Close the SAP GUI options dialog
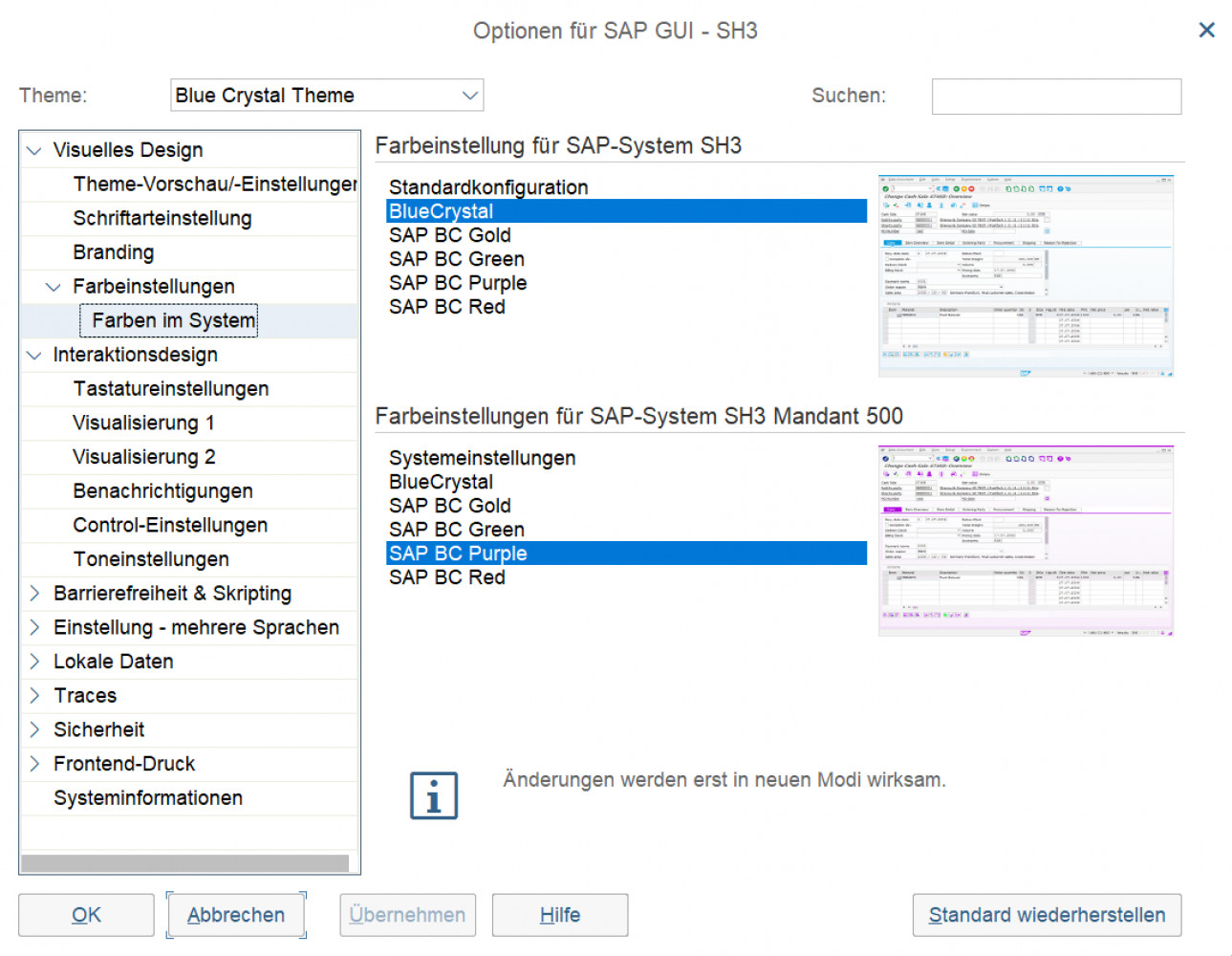1232x956 pixels. (x=1206, y=31)
